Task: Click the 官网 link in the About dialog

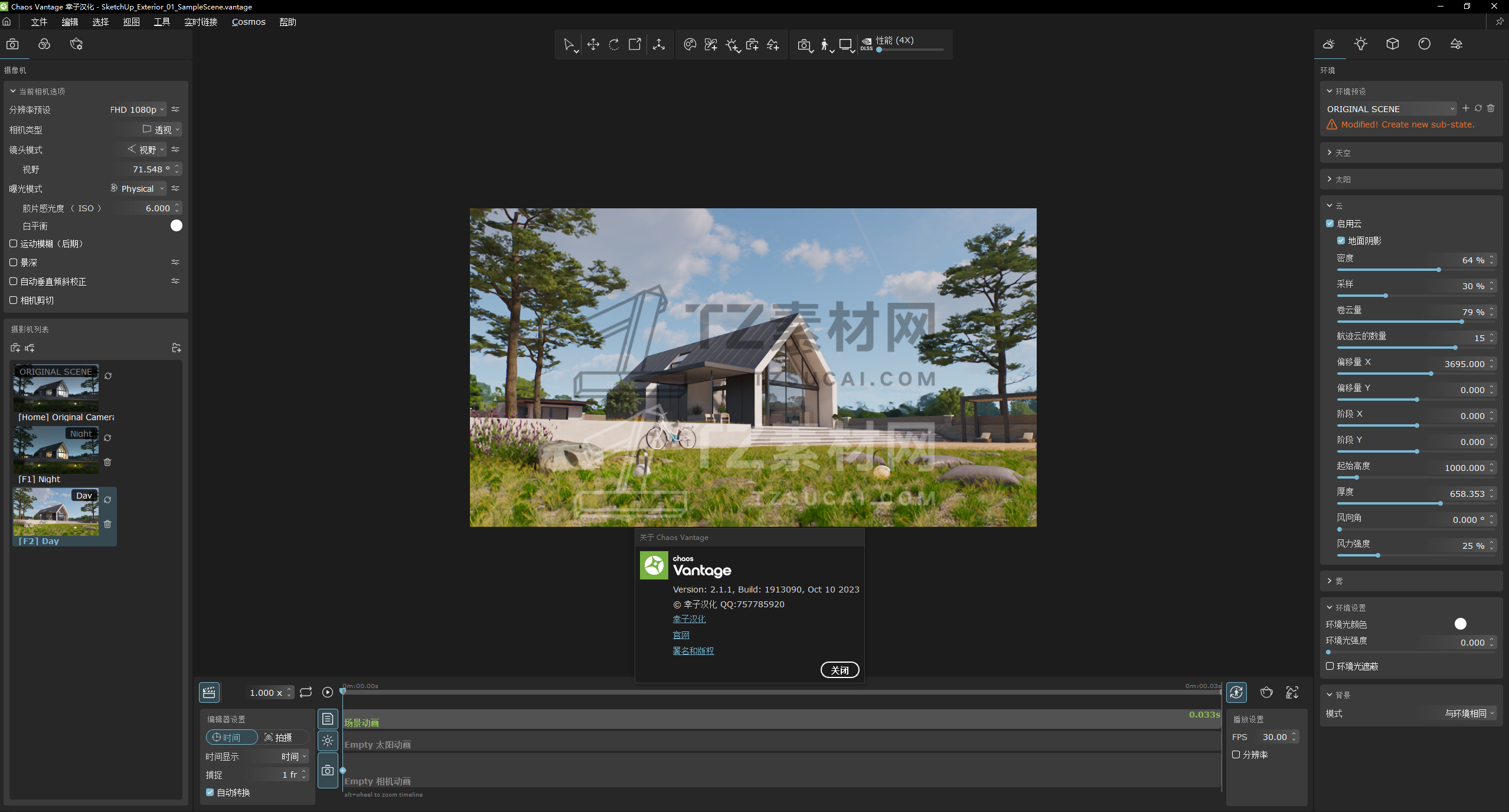Action: click(681, 635)
